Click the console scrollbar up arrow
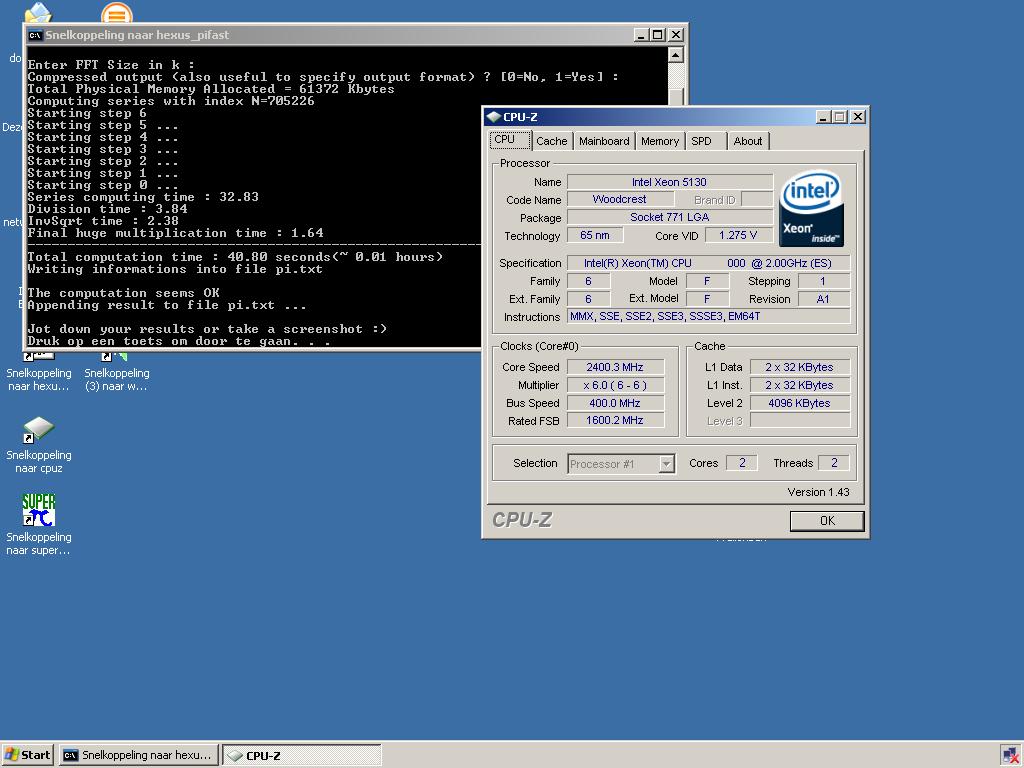Image resolution: width=1024 pixels, height=768 pixels. click(x=676, y=55)
